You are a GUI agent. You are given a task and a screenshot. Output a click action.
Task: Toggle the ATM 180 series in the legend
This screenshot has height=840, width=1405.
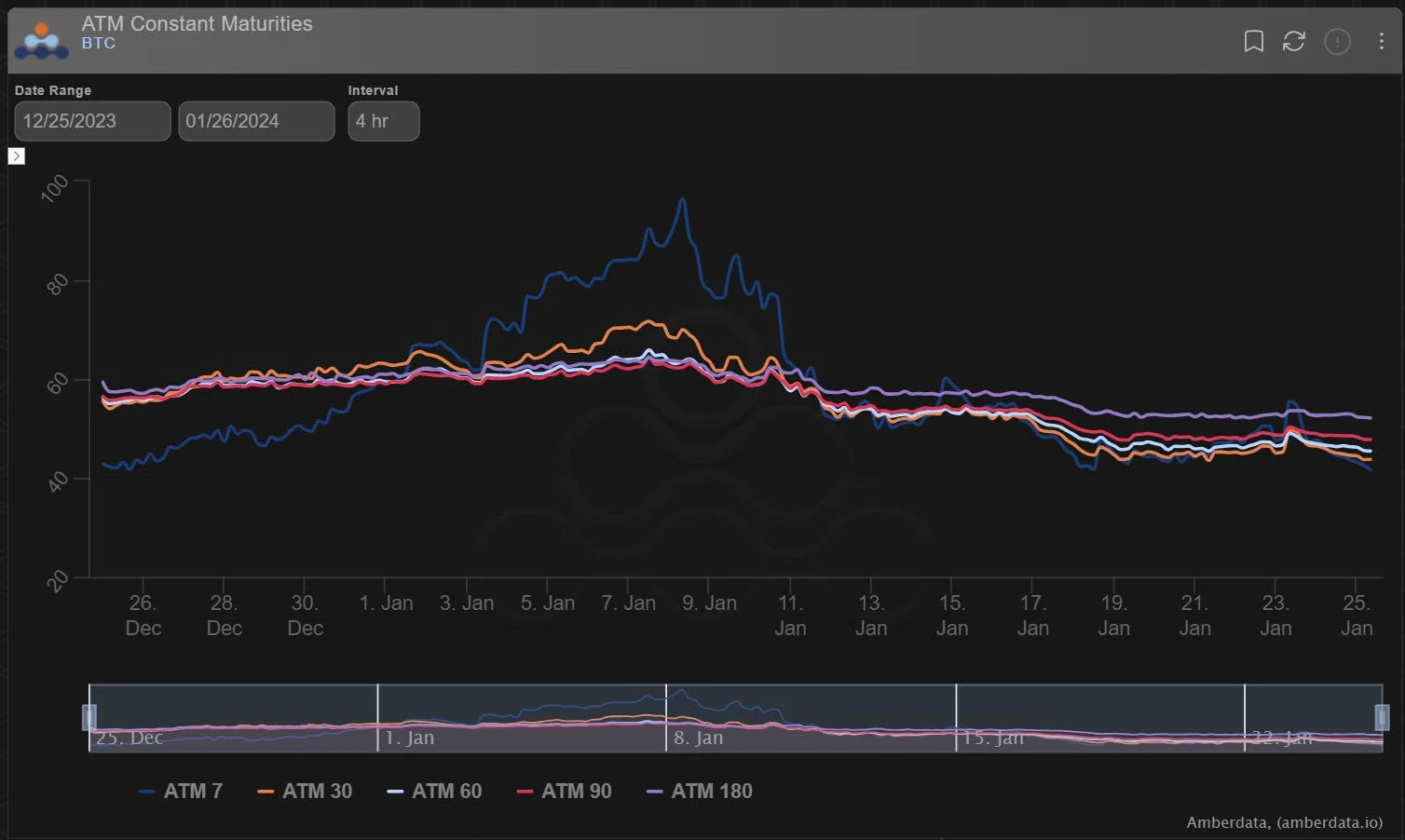pos(699,791)
